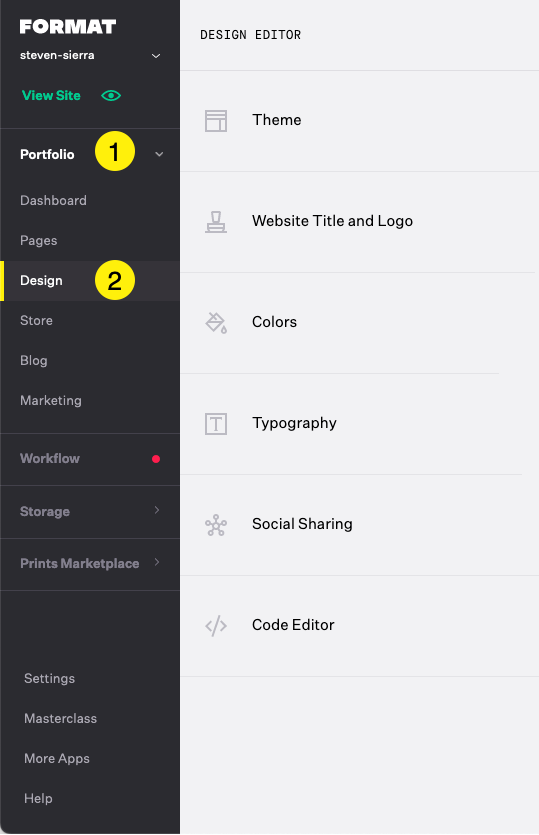Viewport: 539px width, 835px height.
Task: Open Settings in the sidebar footer
Action: click(x=50, y=679)
